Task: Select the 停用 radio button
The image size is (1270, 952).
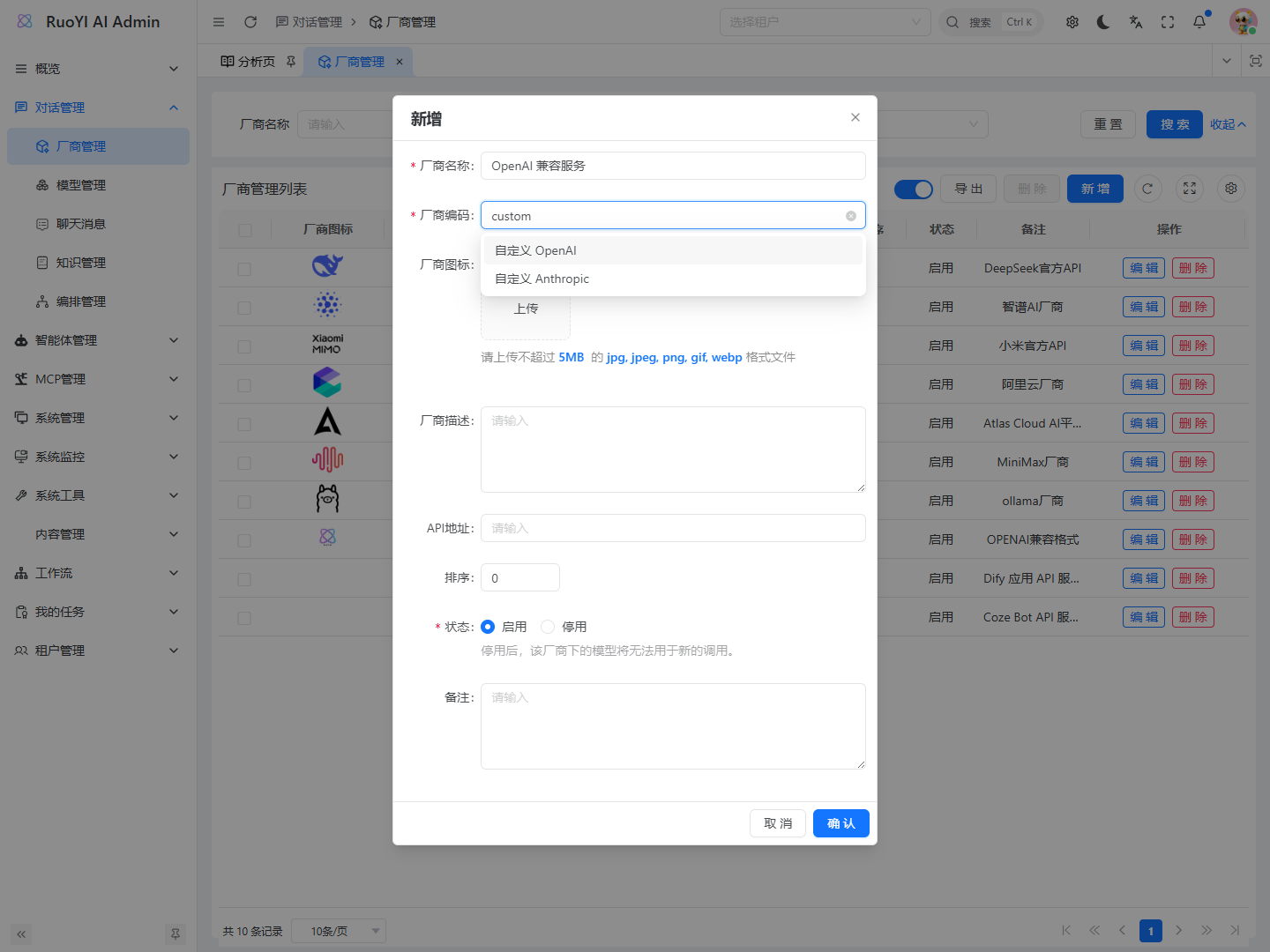Action: pos(548,627)
